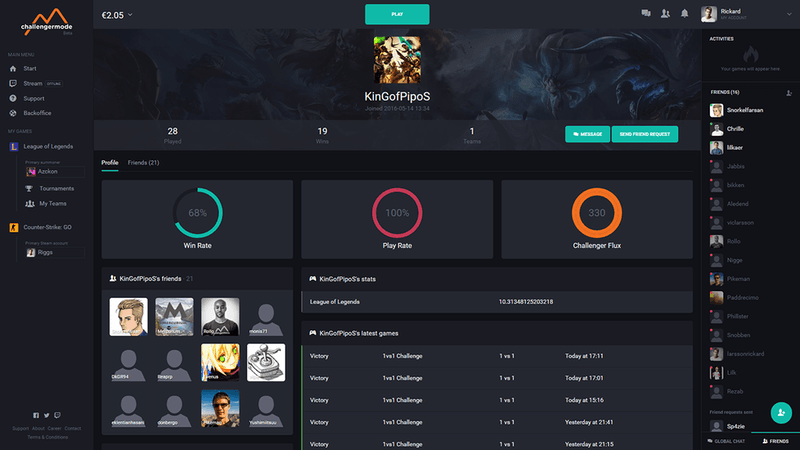
Task: Click the 68% Win Rate ring
Action: 197,213
